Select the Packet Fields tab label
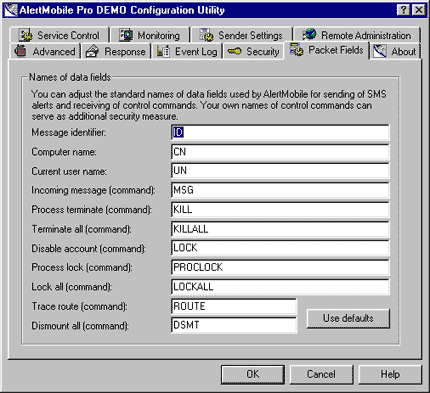This screenshot has height=393, width=430. [x=335, y=50]
